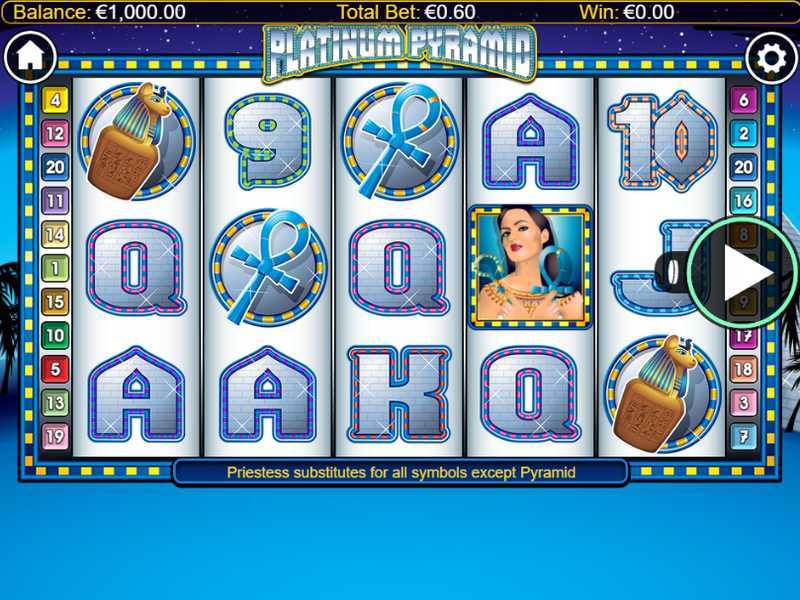This screenshot has width=800, height=600.
Task: Select payline 5 red marker
Action: point(55,369)
